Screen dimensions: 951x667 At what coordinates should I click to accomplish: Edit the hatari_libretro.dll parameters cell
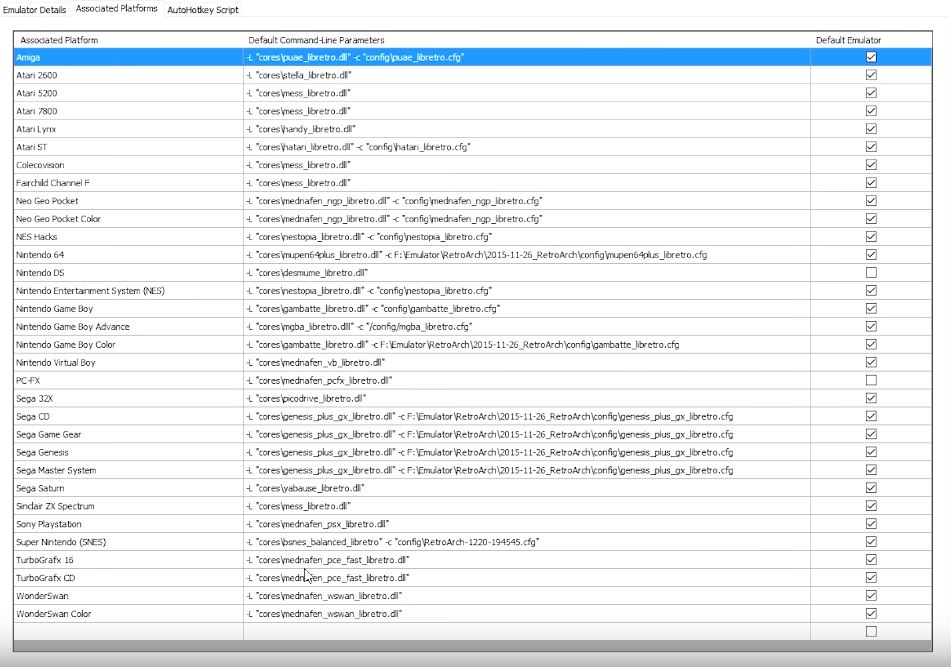[526, 147]
